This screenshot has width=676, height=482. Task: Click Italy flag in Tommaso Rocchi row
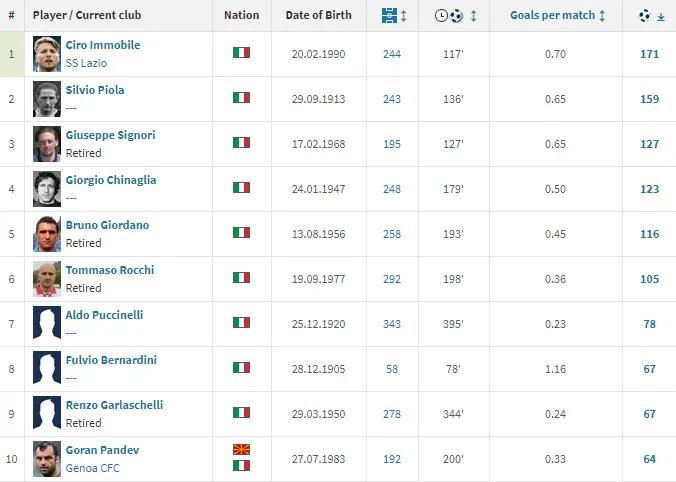pos(241,278)
